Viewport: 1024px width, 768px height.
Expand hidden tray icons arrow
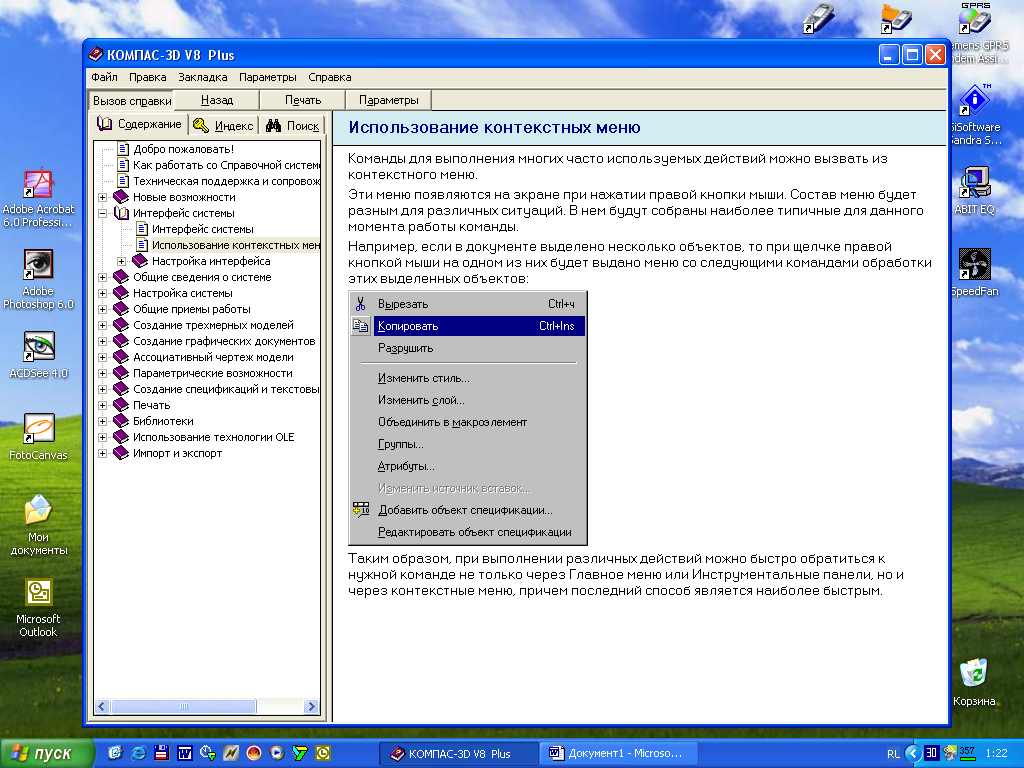click(x=913, y=754)
